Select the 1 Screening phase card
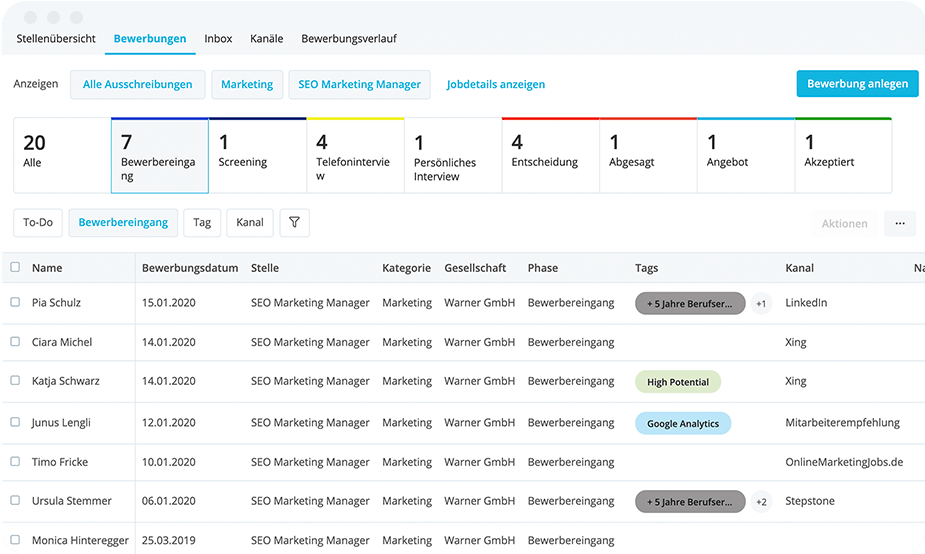 258,155
